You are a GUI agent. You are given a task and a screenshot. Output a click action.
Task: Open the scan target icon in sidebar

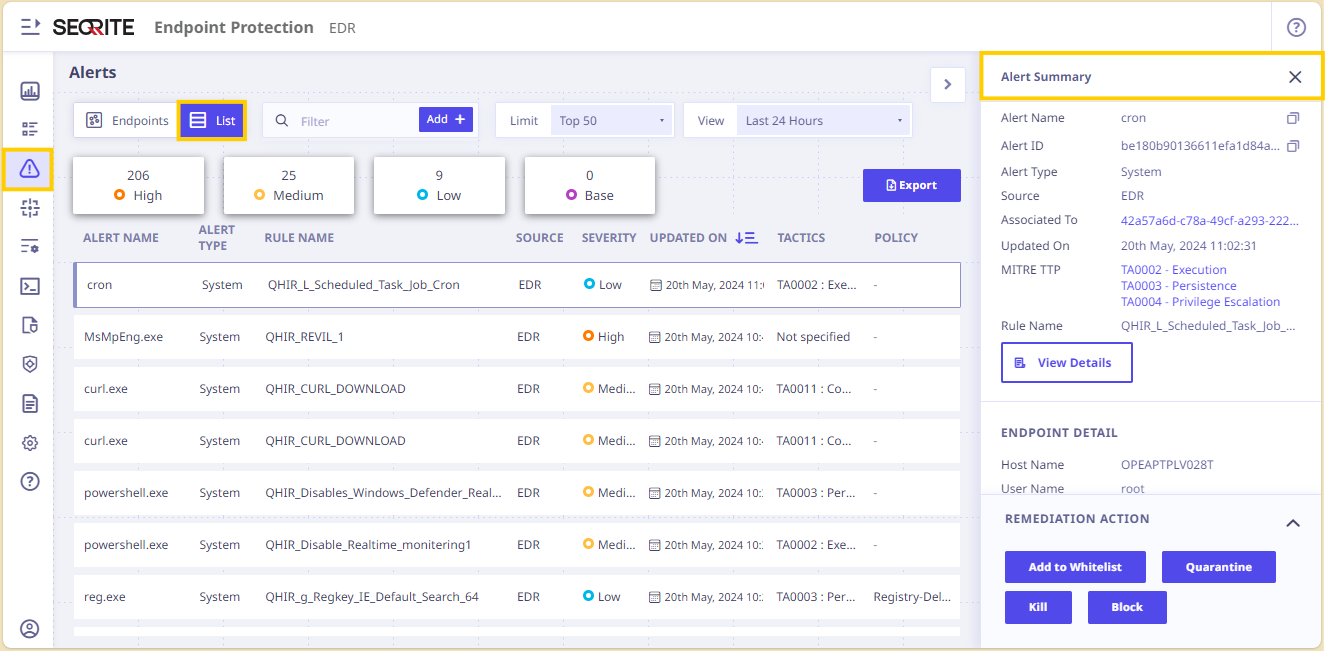pyautogui.click(x=30, y=208)
